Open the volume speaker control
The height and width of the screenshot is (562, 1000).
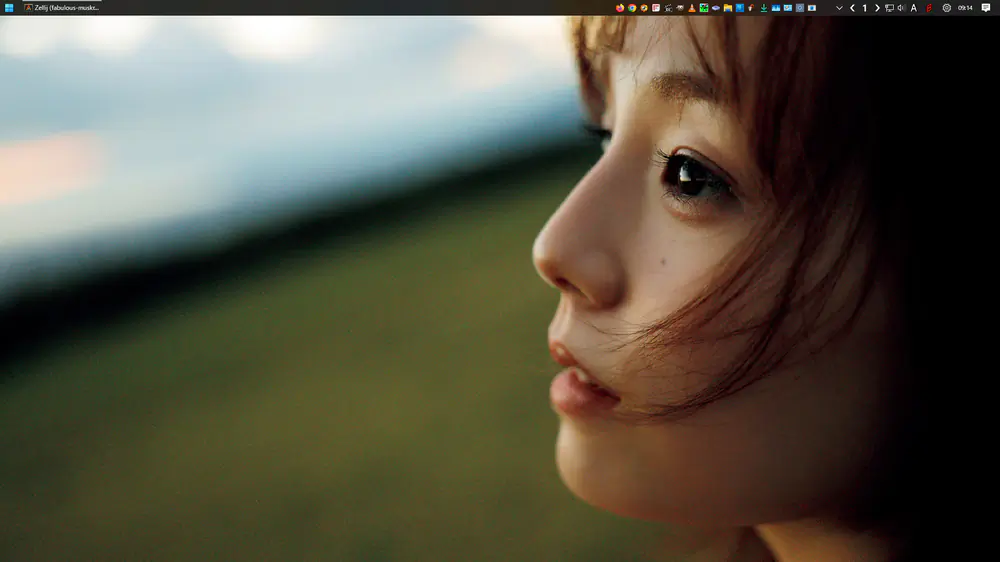coord(901,7)
